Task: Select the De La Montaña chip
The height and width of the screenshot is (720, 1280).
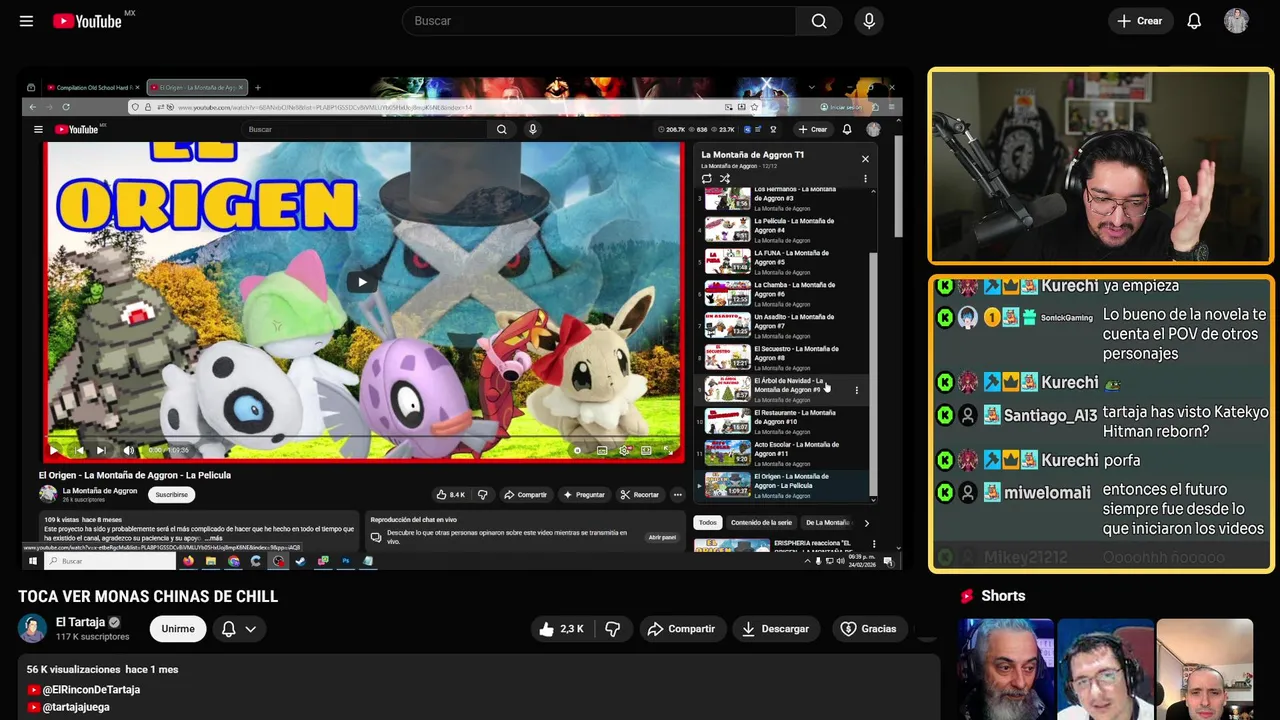Action: click(827, 523)
